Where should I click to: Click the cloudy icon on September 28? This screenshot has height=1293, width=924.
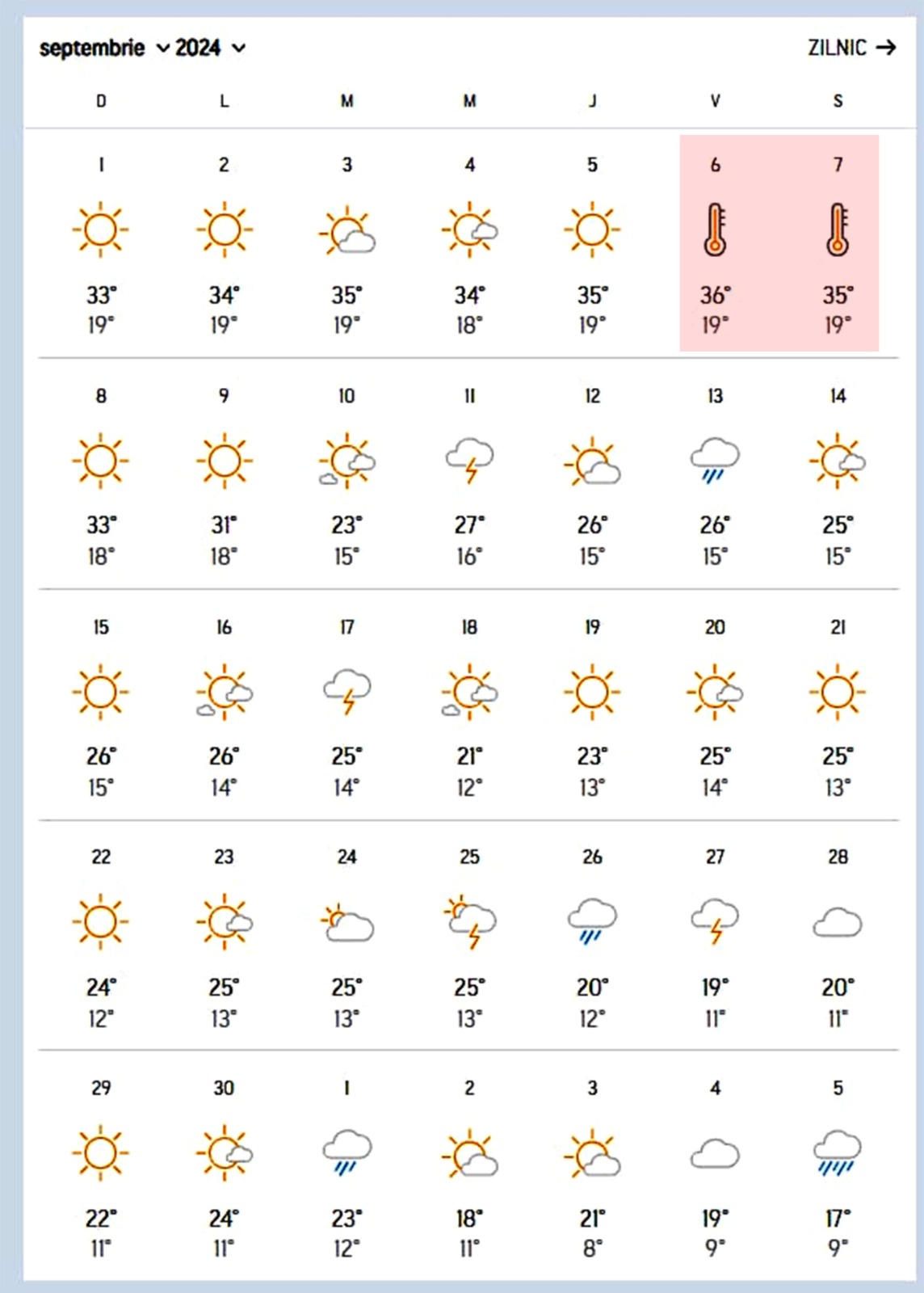point(838,923)
